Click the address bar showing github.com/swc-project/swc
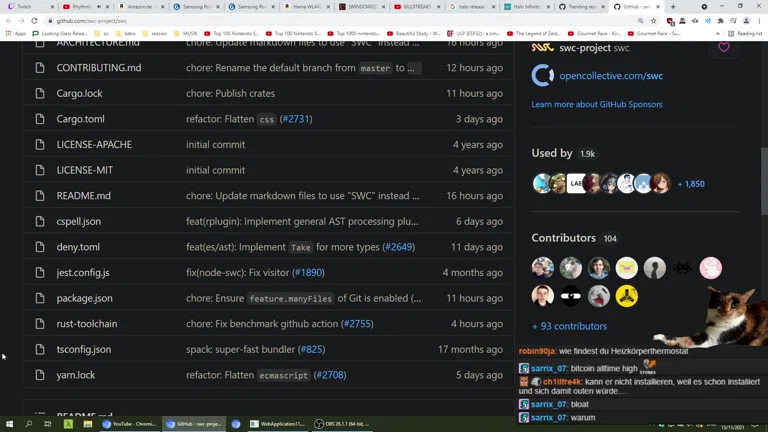 coord(300,20)
